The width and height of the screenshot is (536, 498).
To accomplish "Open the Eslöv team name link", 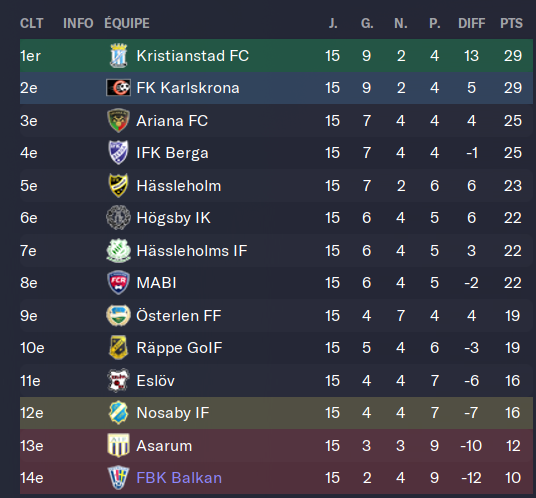I will tap(156, 380).
